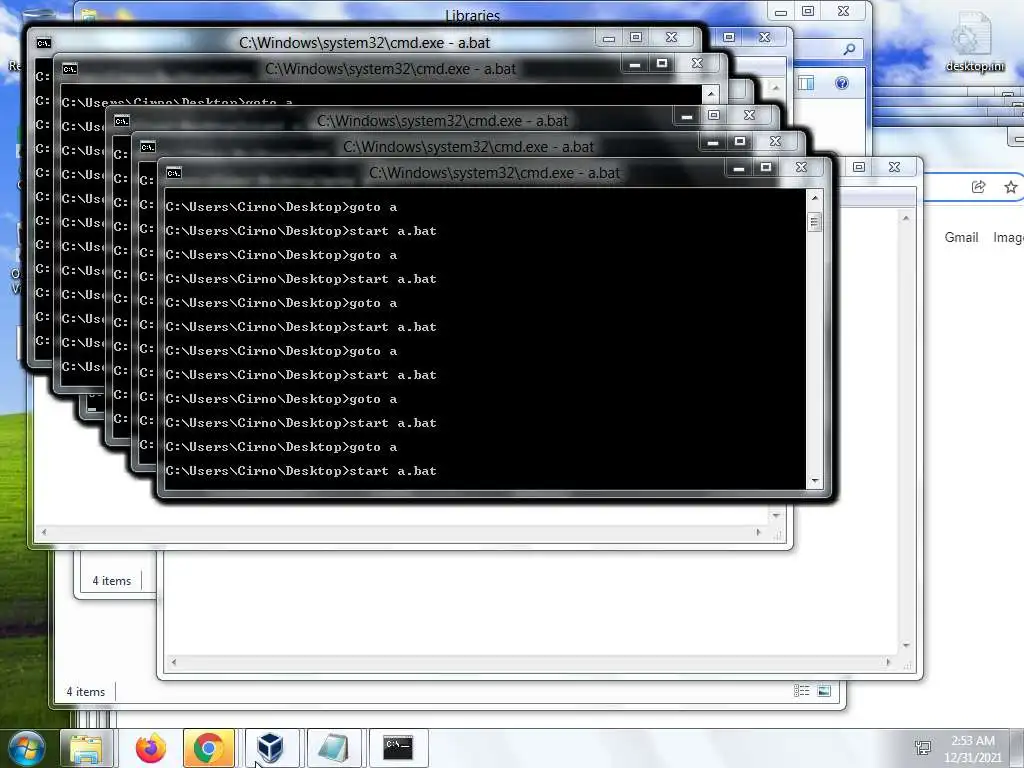
Task: Minimize the Libraries window
Action: pyautogui.click(x=781, y=12)
